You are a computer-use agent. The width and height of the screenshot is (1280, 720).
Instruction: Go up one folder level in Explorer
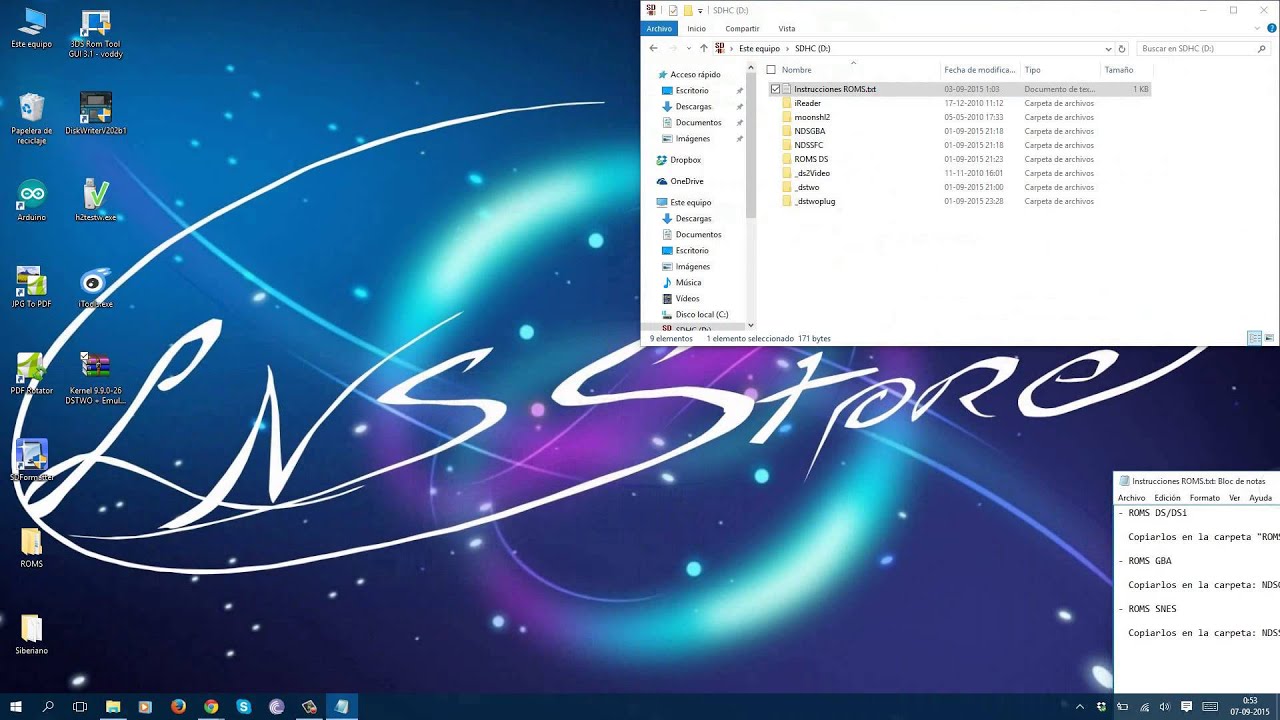(703, 48)
